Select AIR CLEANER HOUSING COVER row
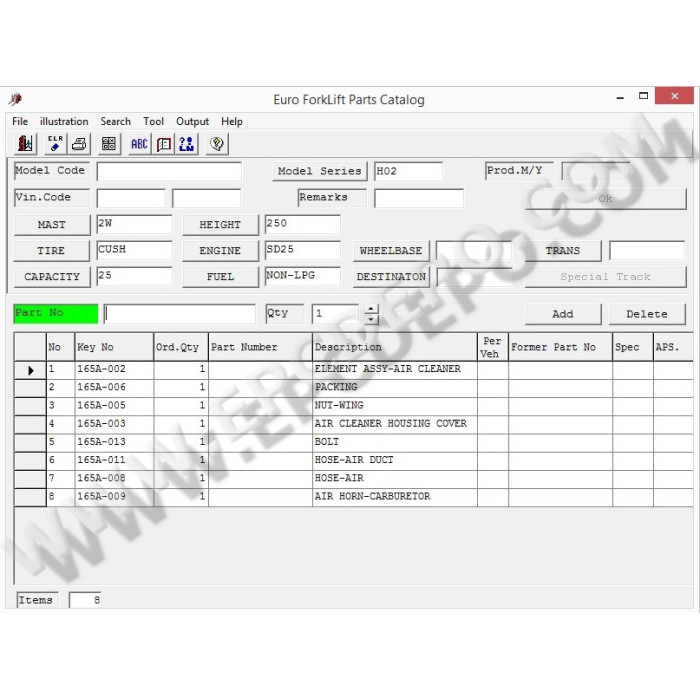700x700 pixels. coord(353,424)
